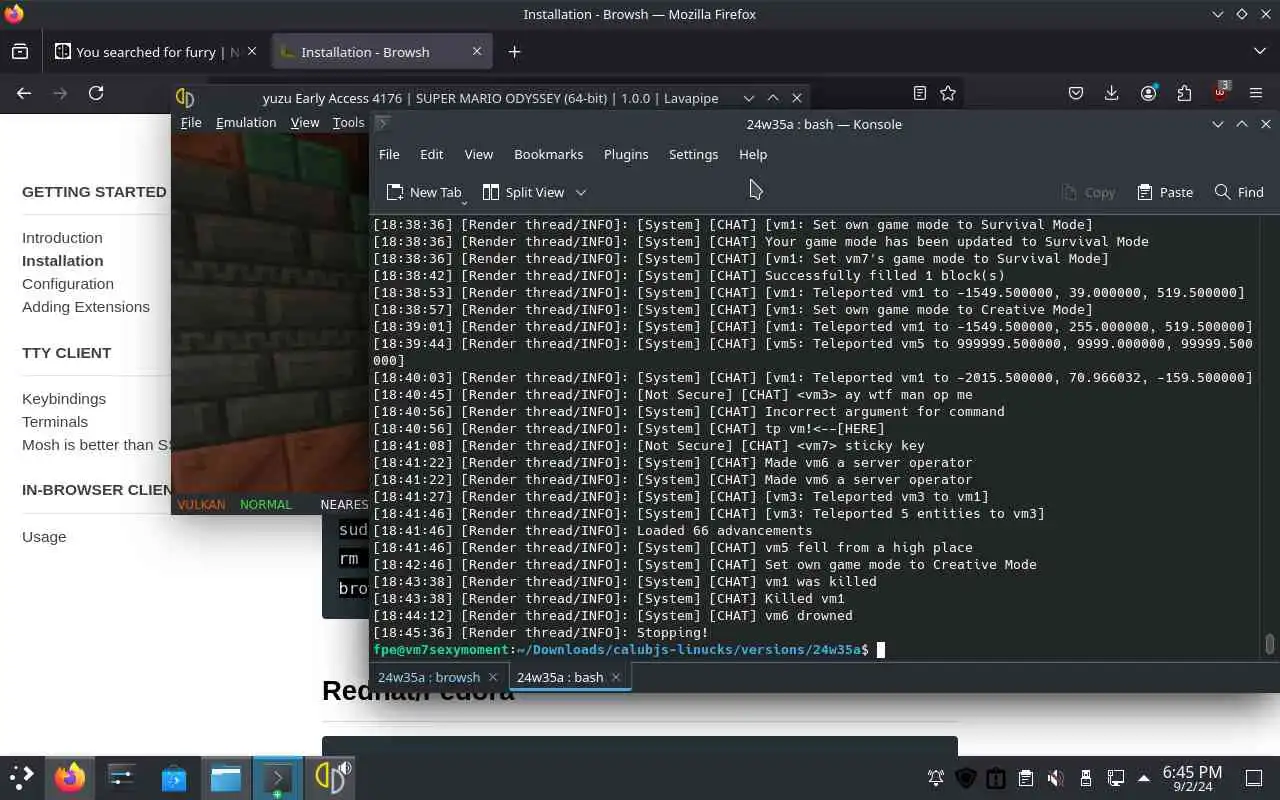This screenshot has height=800, width=1280.
Task: Save page to Pocket
Action: pyautogui.click(x=1076, y=93)
